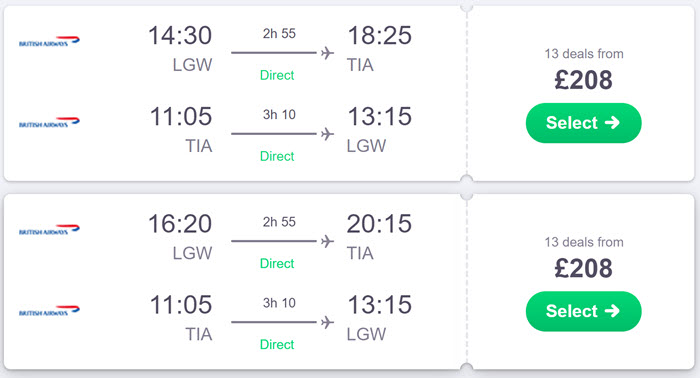Click airplane icon on 14:30 LGW–TIA route
Image resolution: width=700 pixels, height=378 pixels.
click(327, 53)
